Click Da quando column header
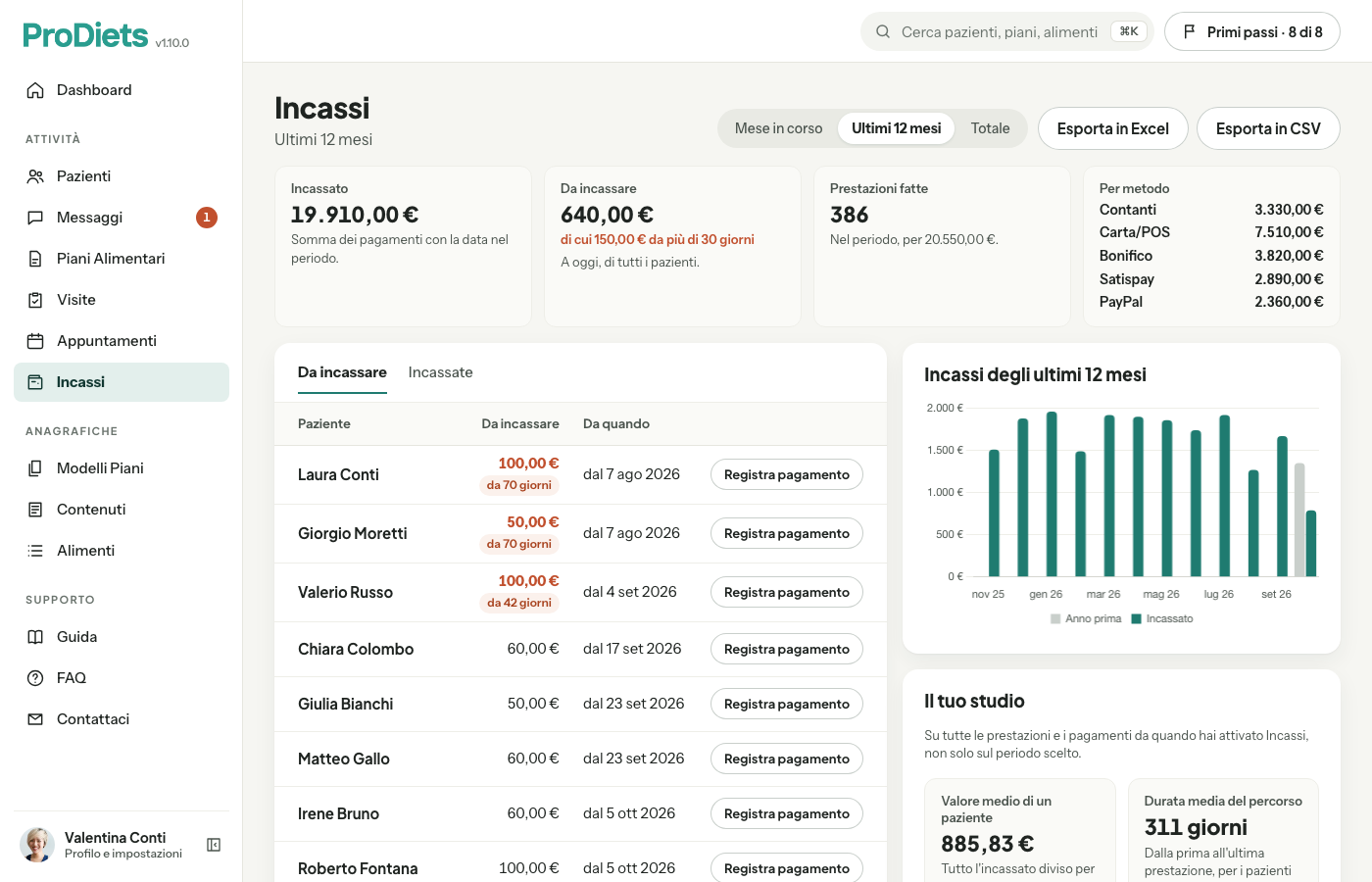Image resolution: width=1372 pixels, height=882 pixels. pyautogui.click(x=616, y=423)
